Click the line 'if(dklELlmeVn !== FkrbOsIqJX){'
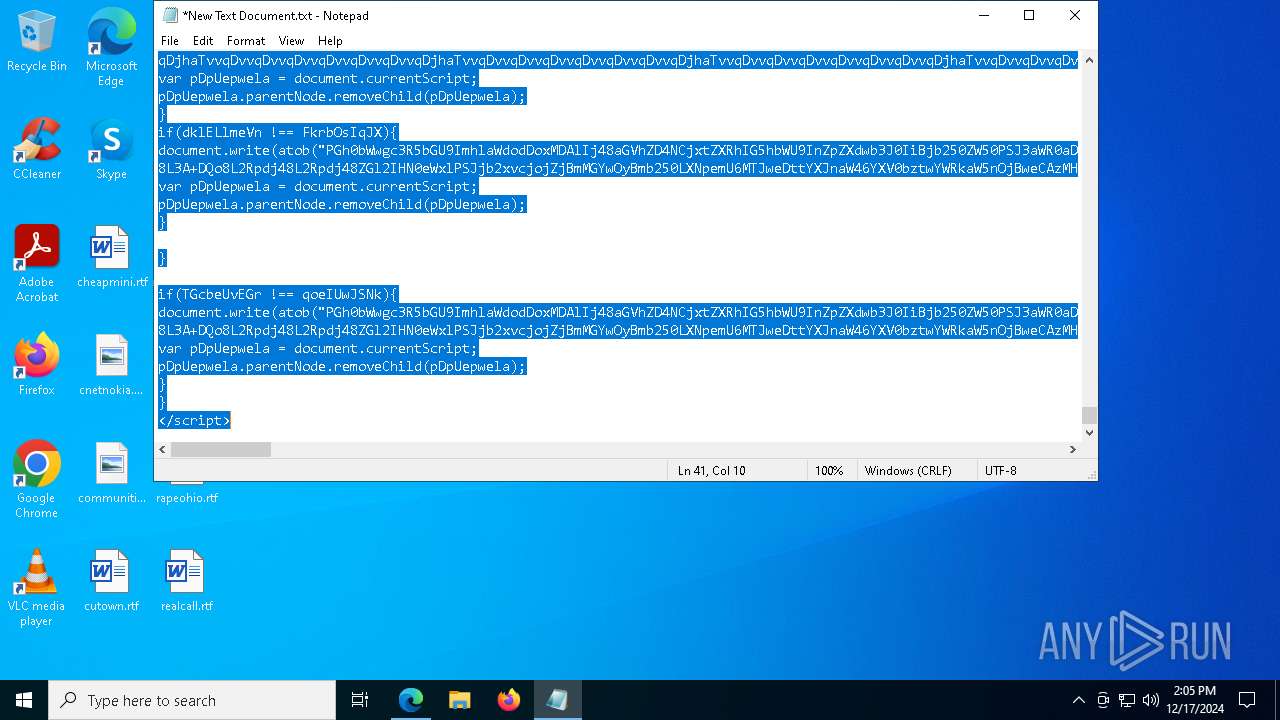The height and width of the screenshot is (720, 1280). point(278,132)
